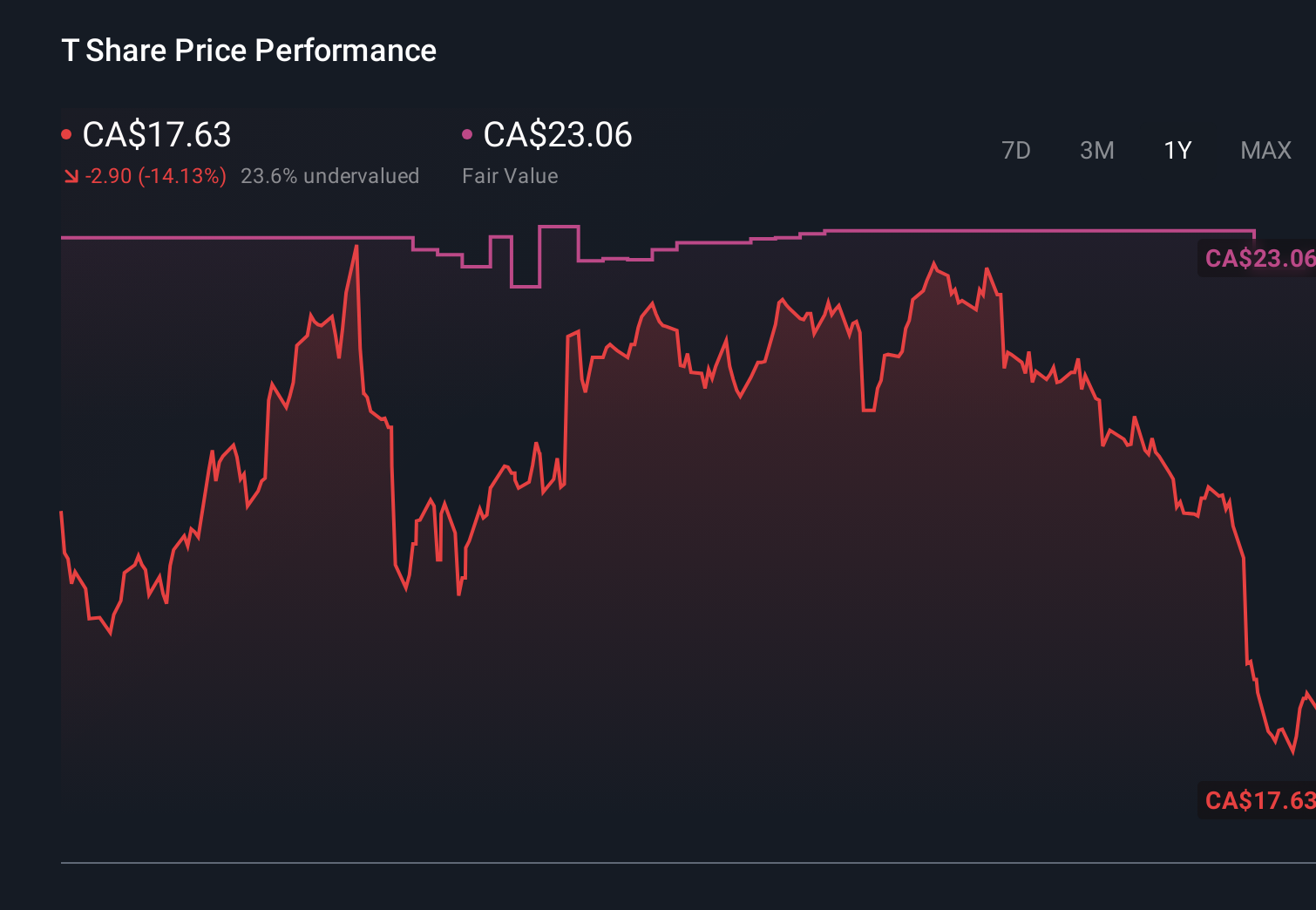1316x910 pixels.
Task: Click the Fair Value caption text
Action: (x=511, y=176)
